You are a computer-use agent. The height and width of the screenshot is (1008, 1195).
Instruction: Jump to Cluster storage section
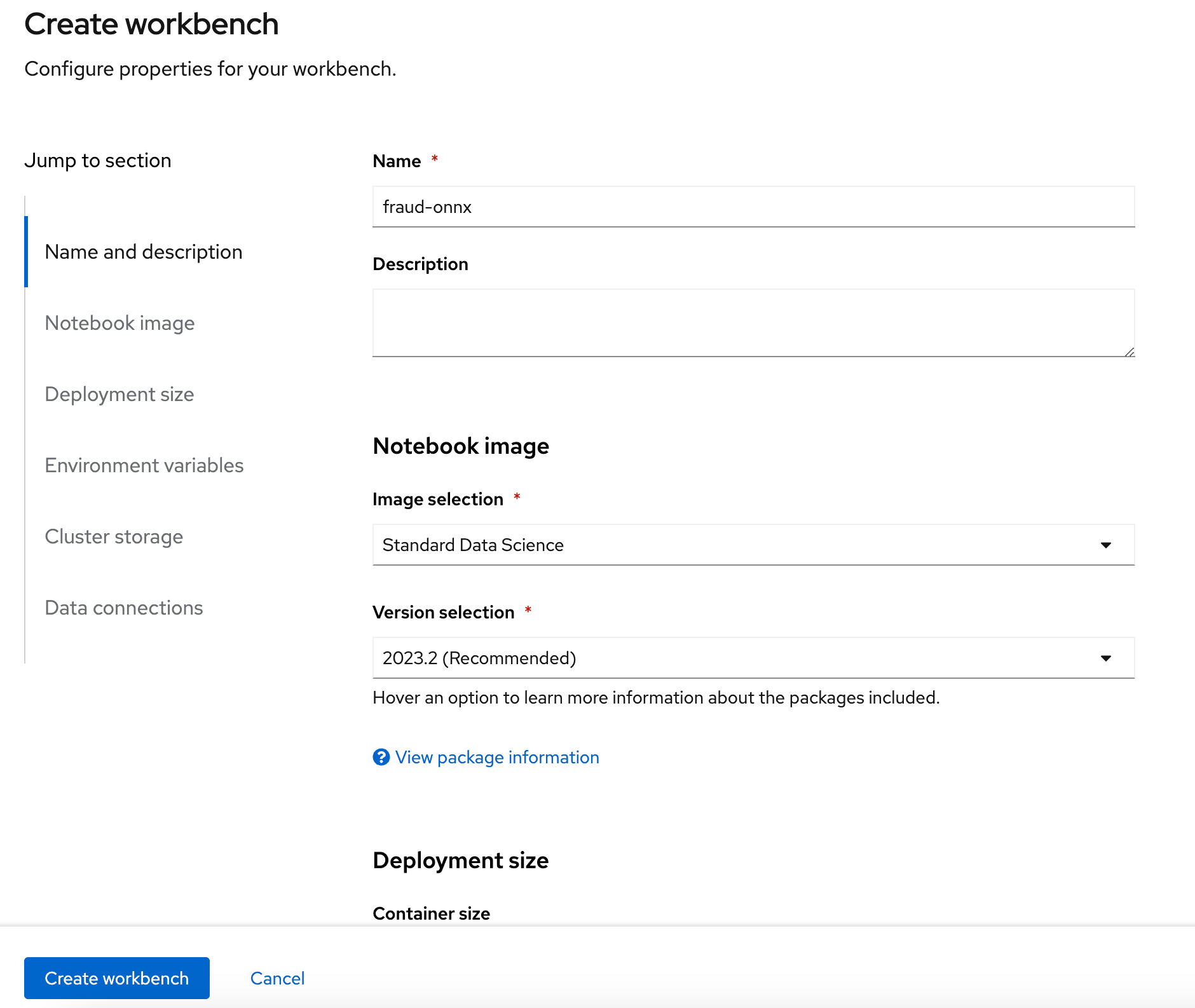tap(114, 536)
